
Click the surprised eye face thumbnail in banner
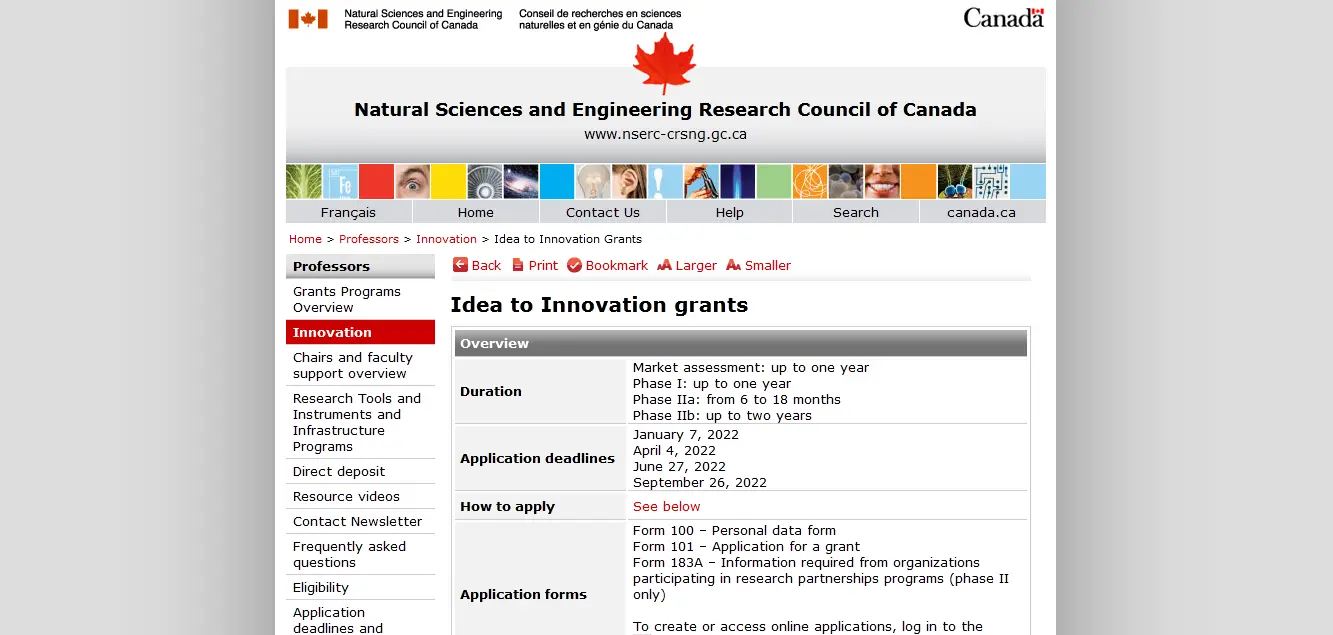(412, 182)
